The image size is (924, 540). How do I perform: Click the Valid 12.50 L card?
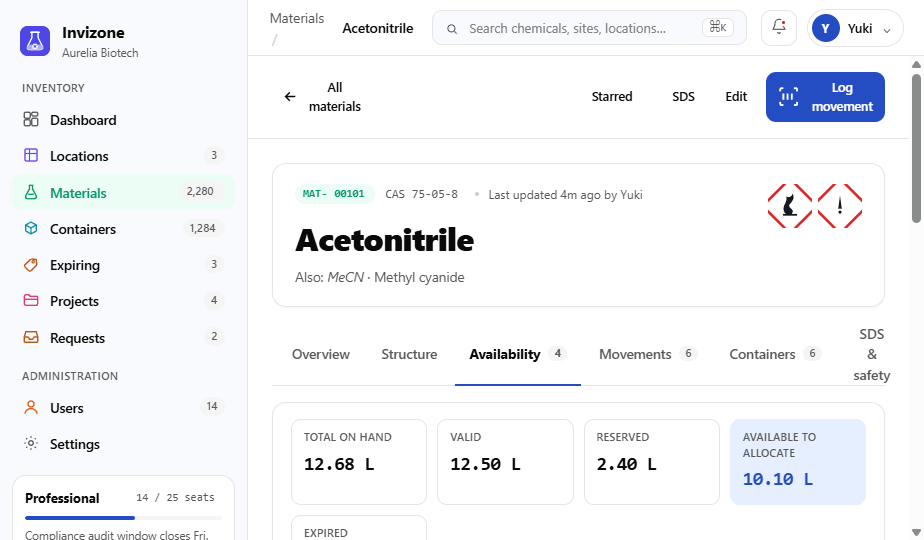coord(505,462)
